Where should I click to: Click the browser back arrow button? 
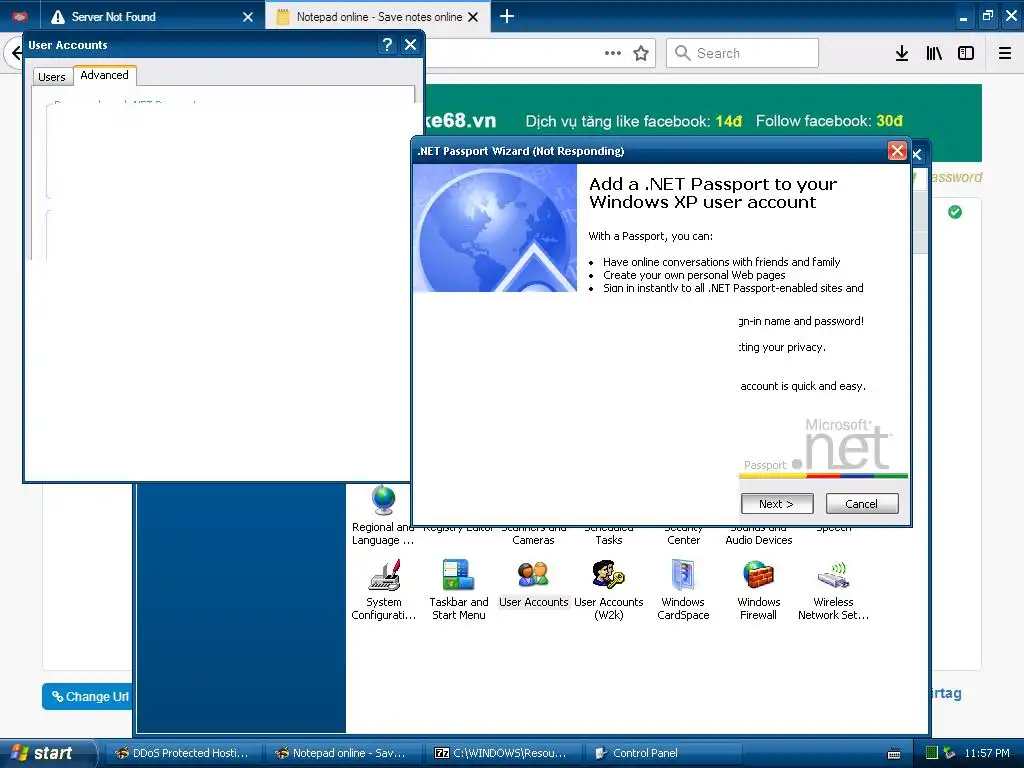coord(16,53)
